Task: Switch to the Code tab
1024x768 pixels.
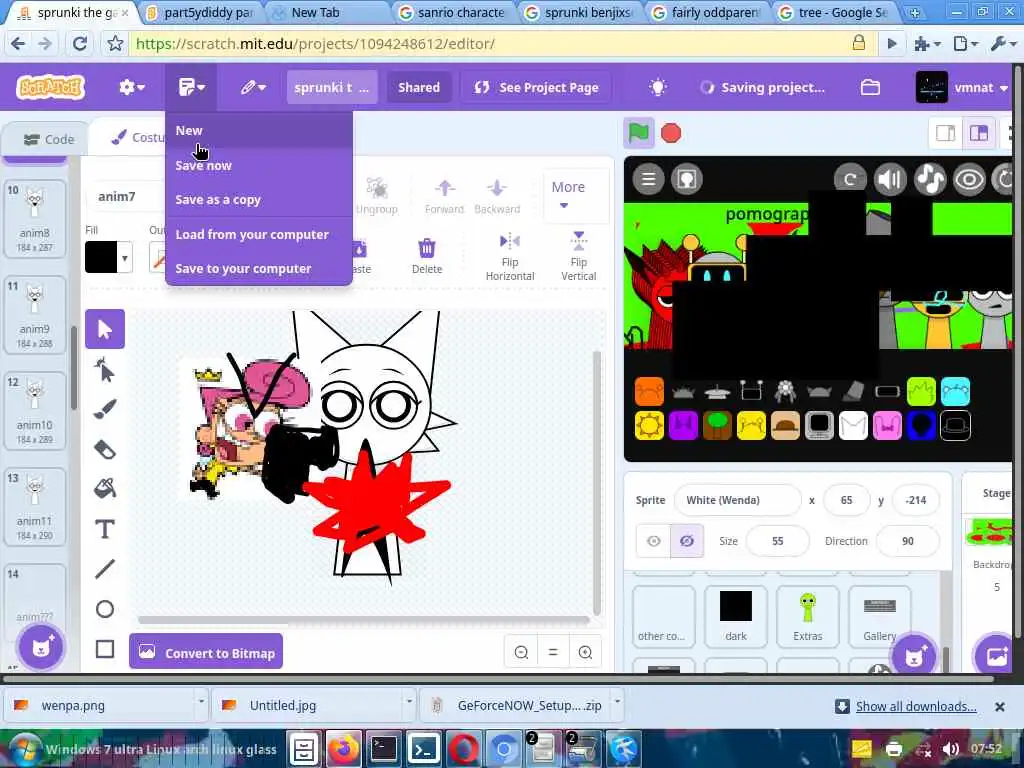Action: click(x=48, y=139)
